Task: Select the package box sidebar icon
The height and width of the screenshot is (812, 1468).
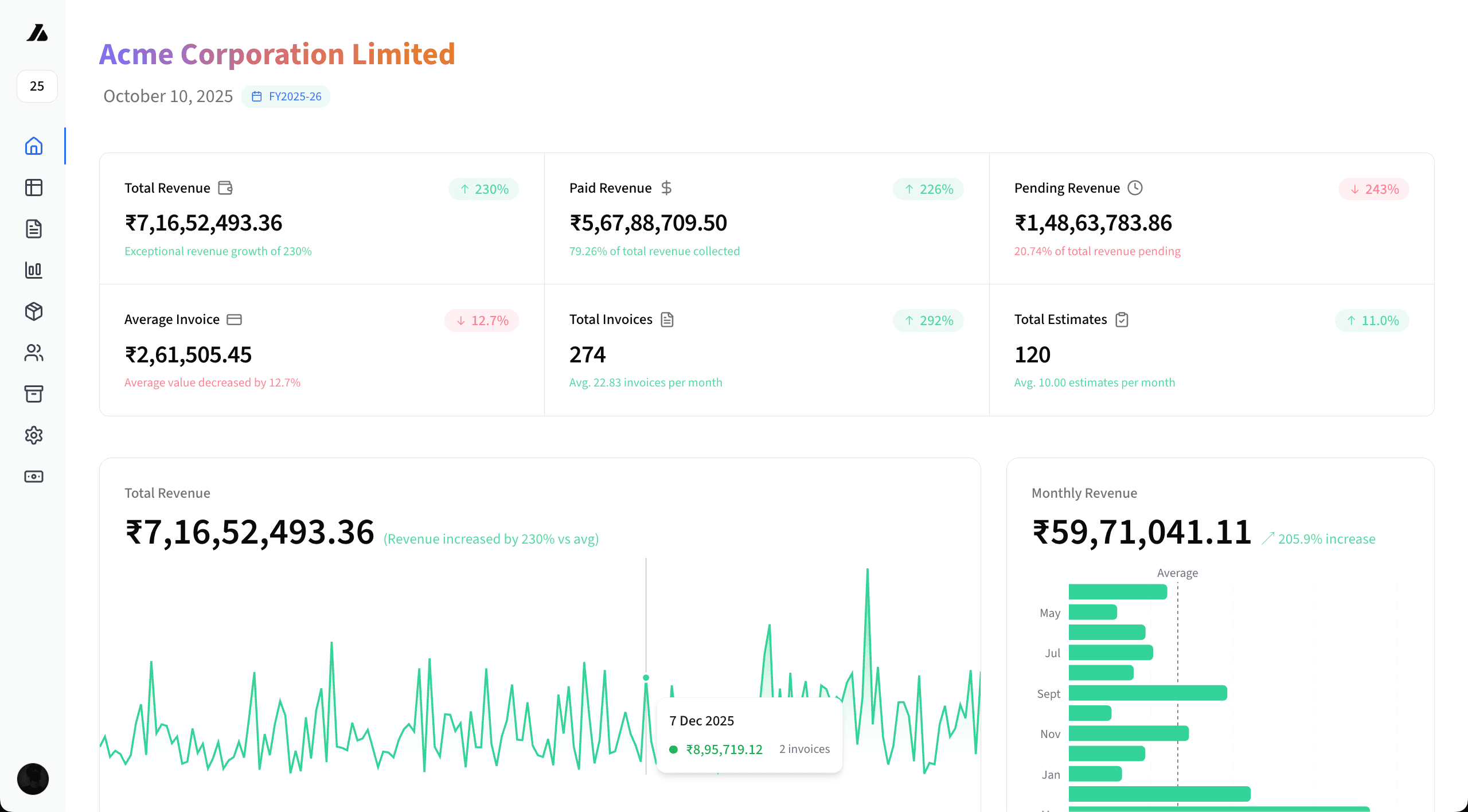Action: [x=34, y=311]
